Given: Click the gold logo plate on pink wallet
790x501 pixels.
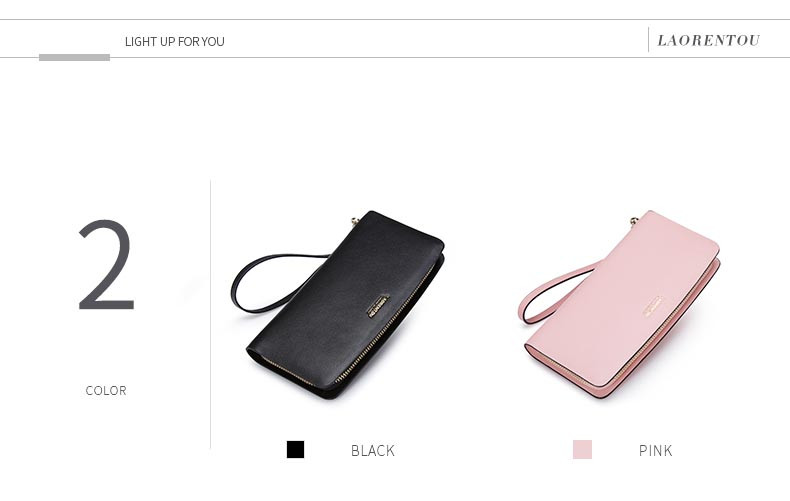Looking at the screenshot, I should (x=653, y=306).
